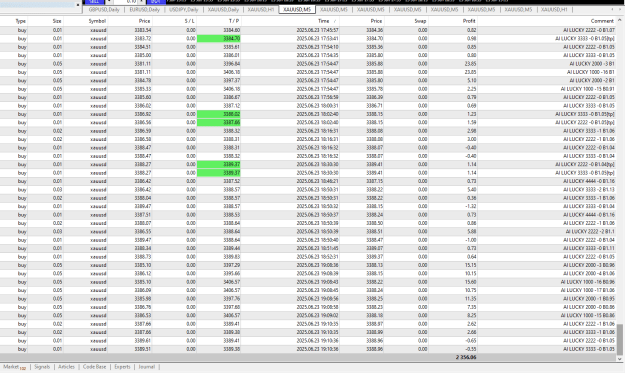Click comment AI LUCKY 2000 -3 B1
The image size is (625, 373).
[x=592, y=64]
